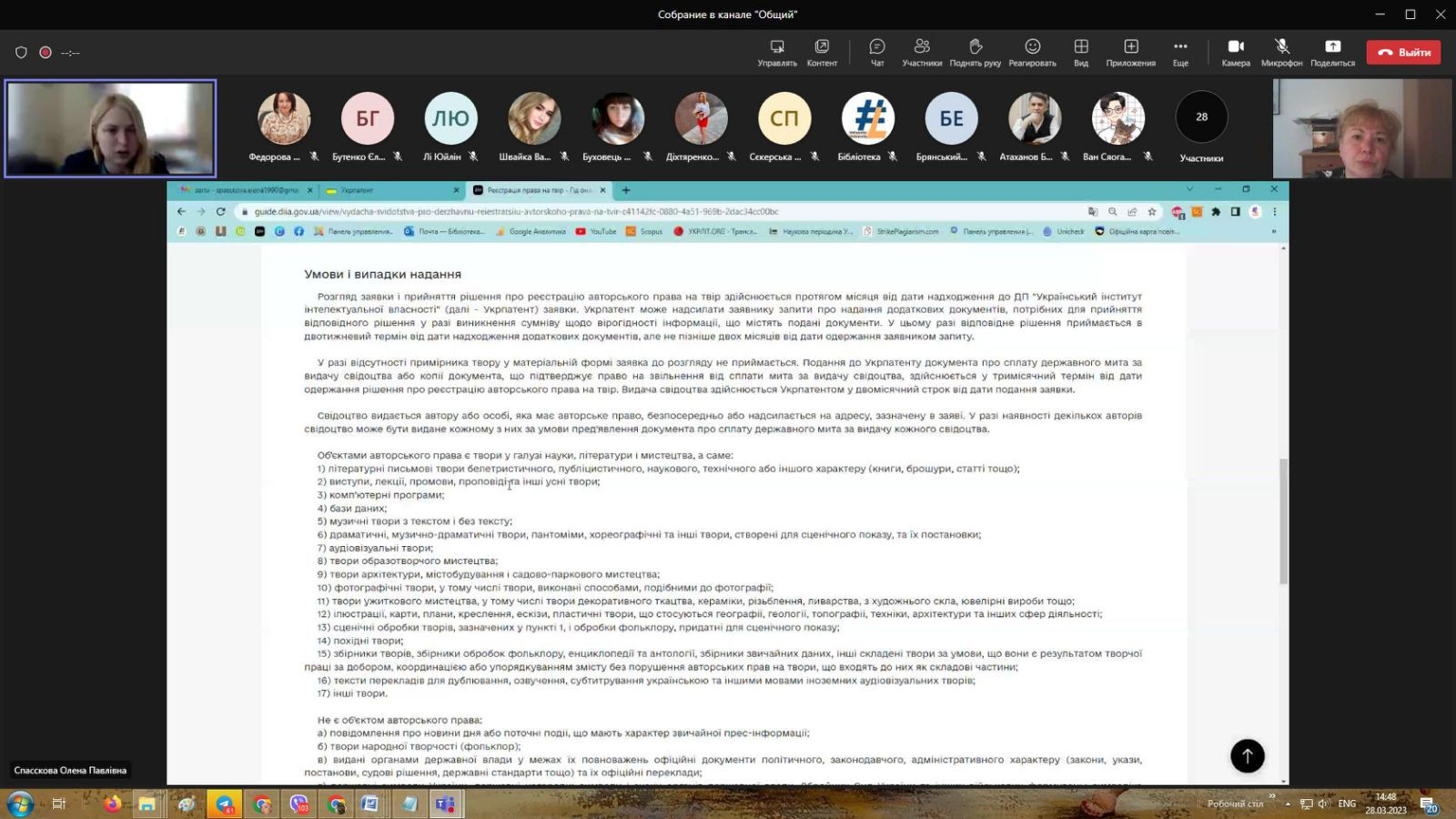The height and width of the screenshot is (819, 1456).
Task: Click the translate page icon in address bar
Action: click(1093, 212)
